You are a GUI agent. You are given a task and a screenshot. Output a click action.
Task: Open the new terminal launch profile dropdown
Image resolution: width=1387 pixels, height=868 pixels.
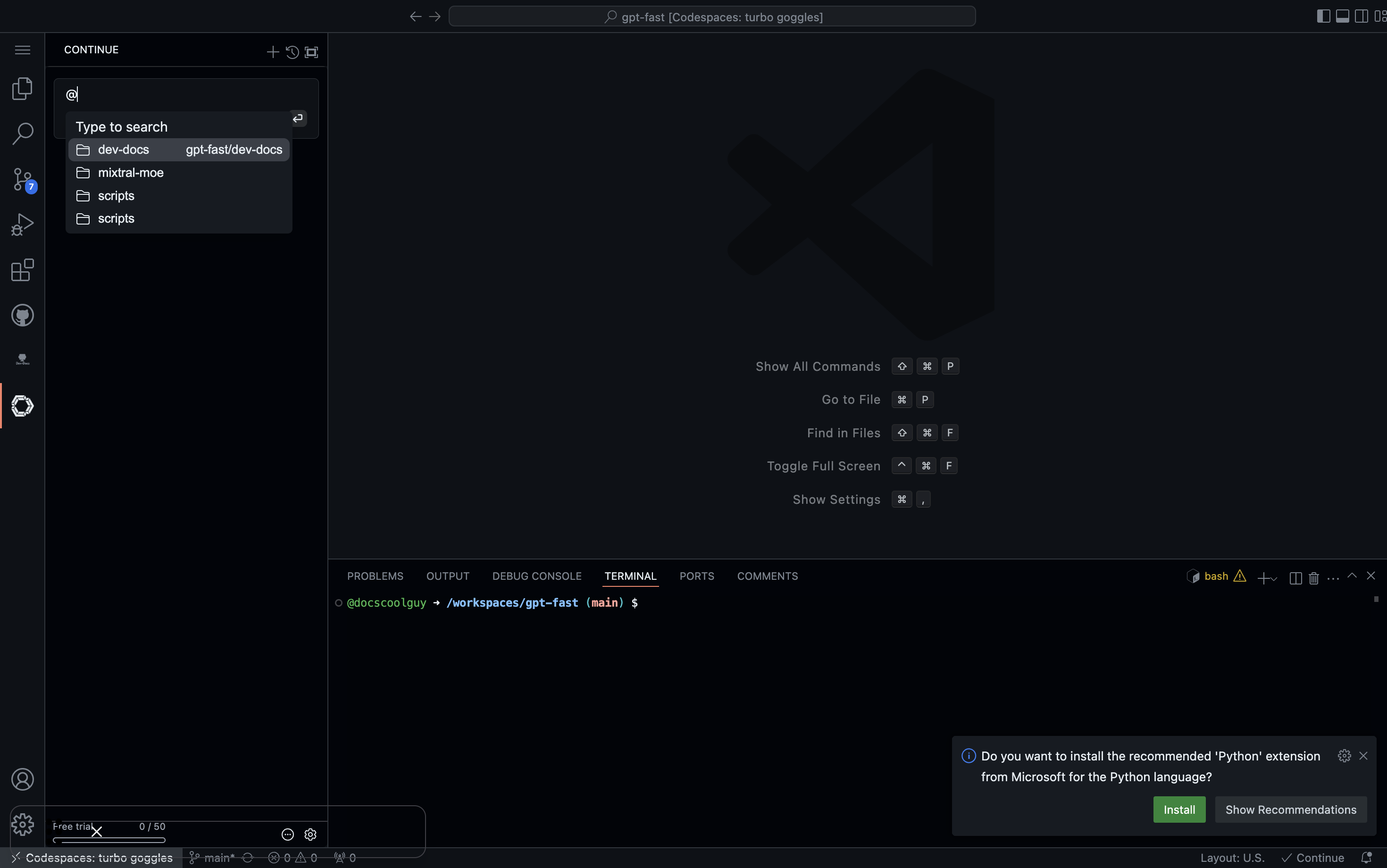tap(1274, 579)
